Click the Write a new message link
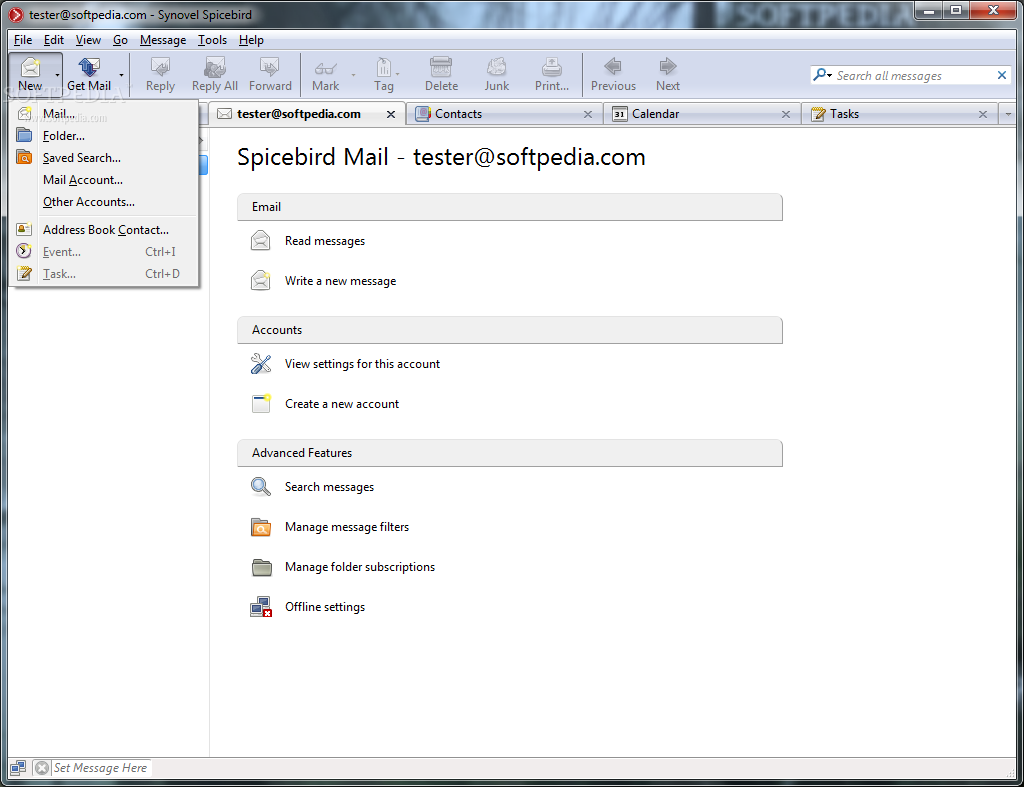Viewport: 1024px width, 787px height. point(340,281)
